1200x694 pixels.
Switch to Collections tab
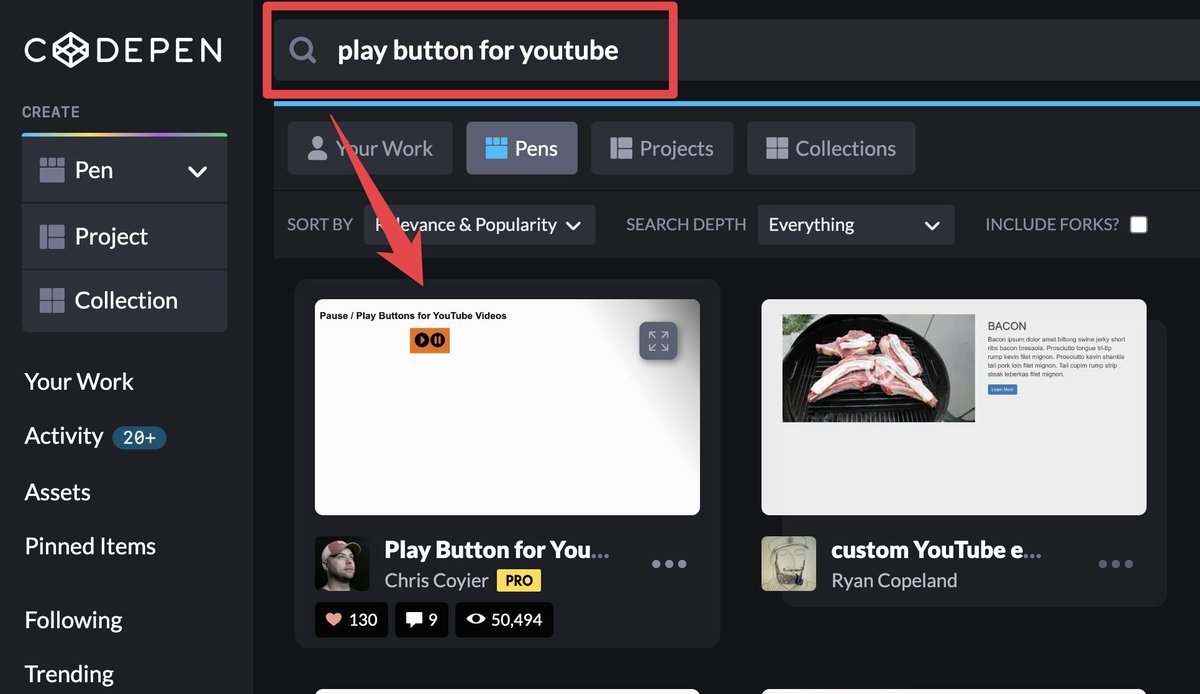pyautogui.click(x=831, y=148)
